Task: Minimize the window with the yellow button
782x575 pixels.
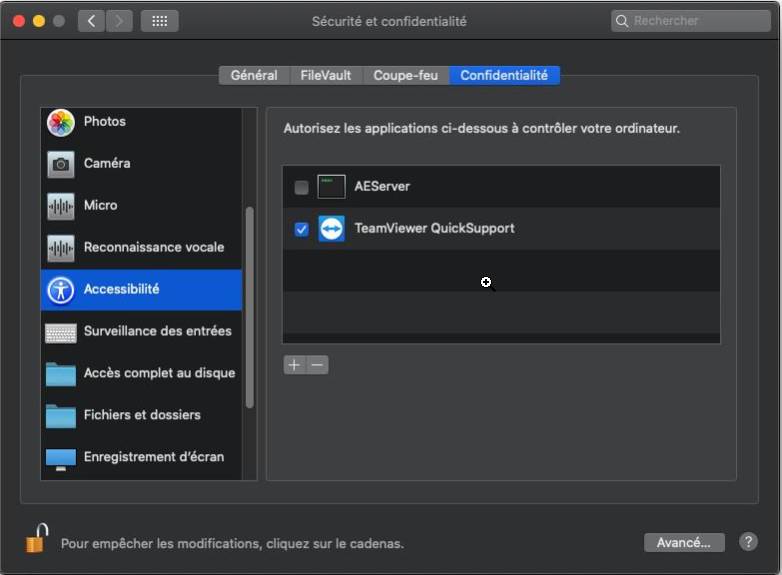Action: click(39, 21)
